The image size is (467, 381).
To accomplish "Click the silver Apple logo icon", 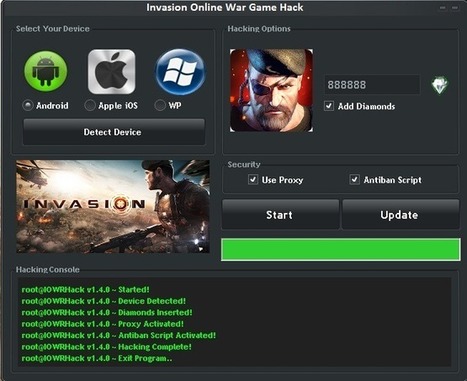I will (112, 72).
